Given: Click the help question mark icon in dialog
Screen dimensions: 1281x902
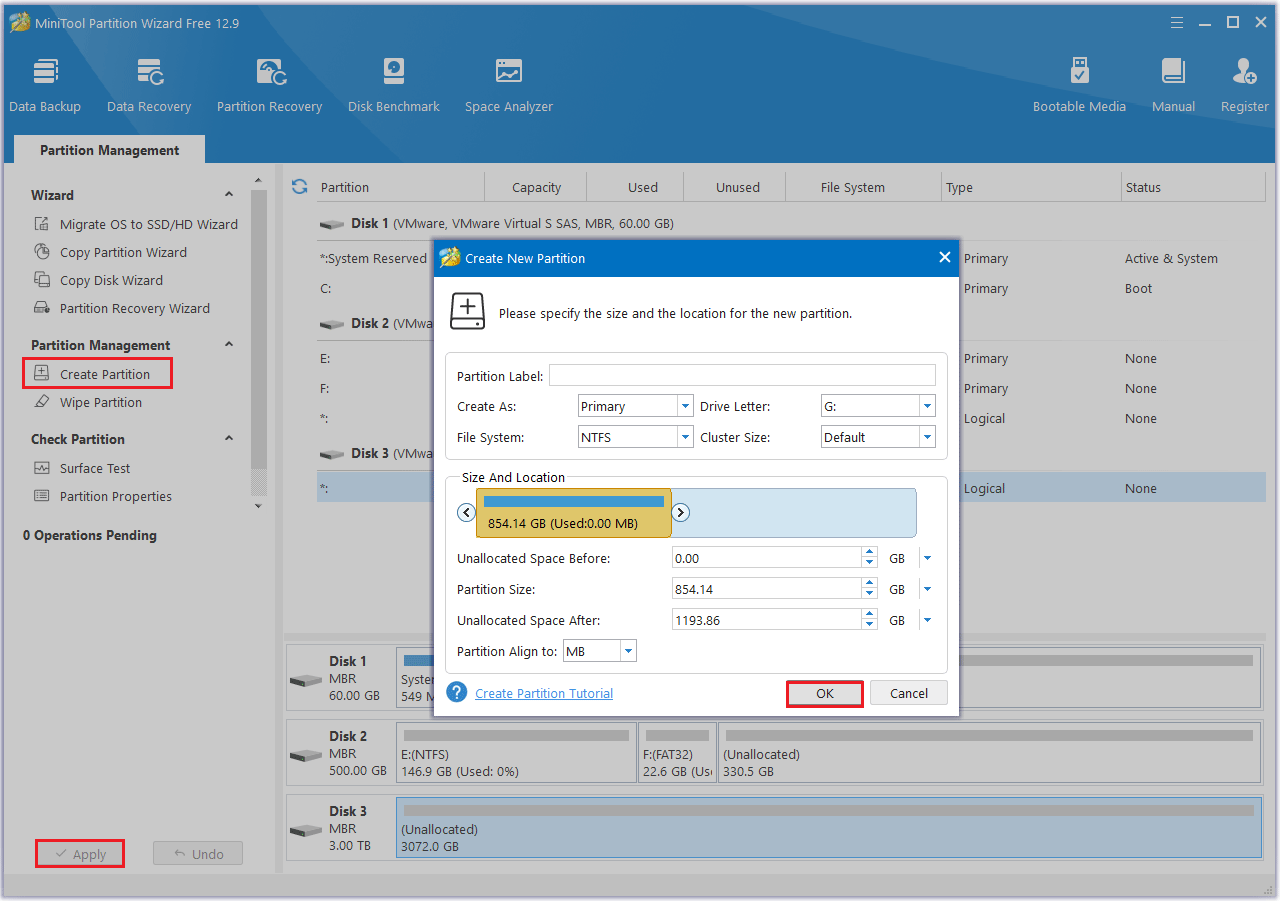Looking at the screenshot, I should click(x=457, y=692).
